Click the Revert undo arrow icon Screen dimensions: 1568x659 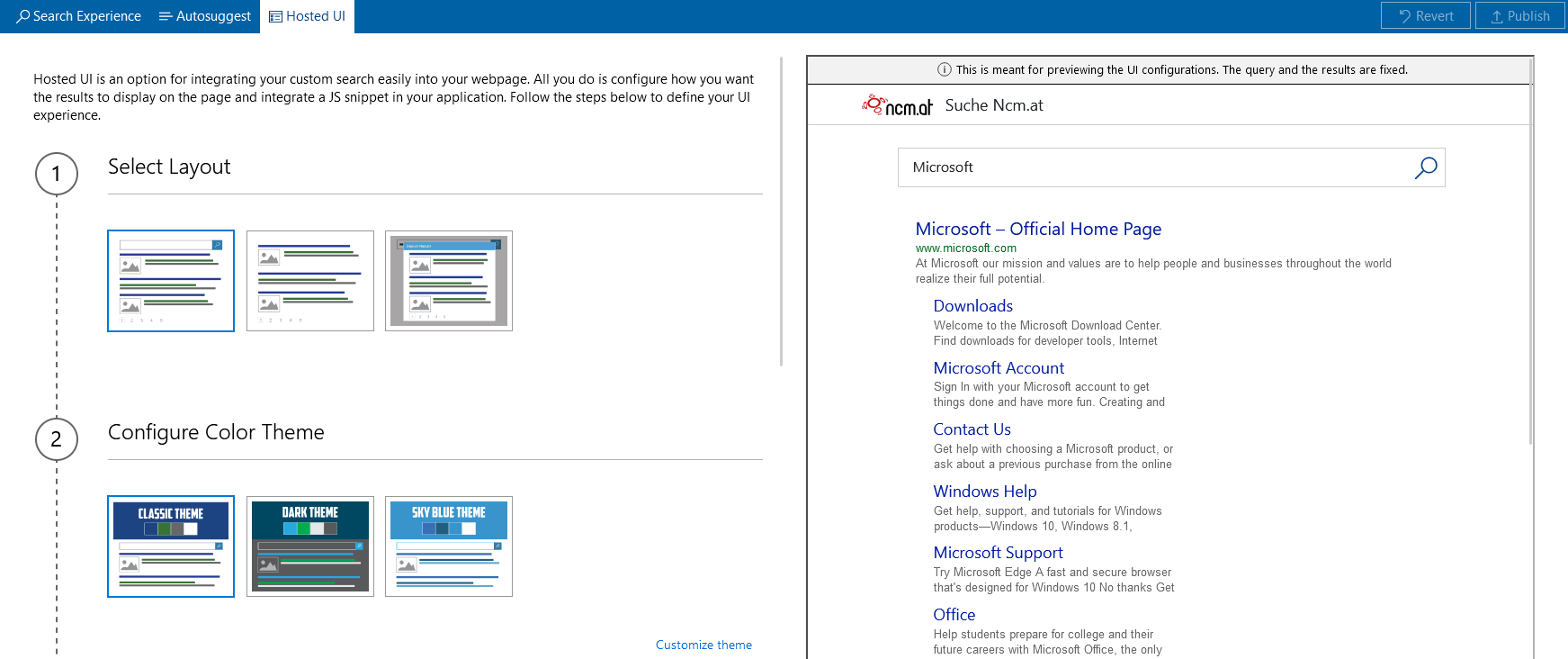pos(1405,16)
